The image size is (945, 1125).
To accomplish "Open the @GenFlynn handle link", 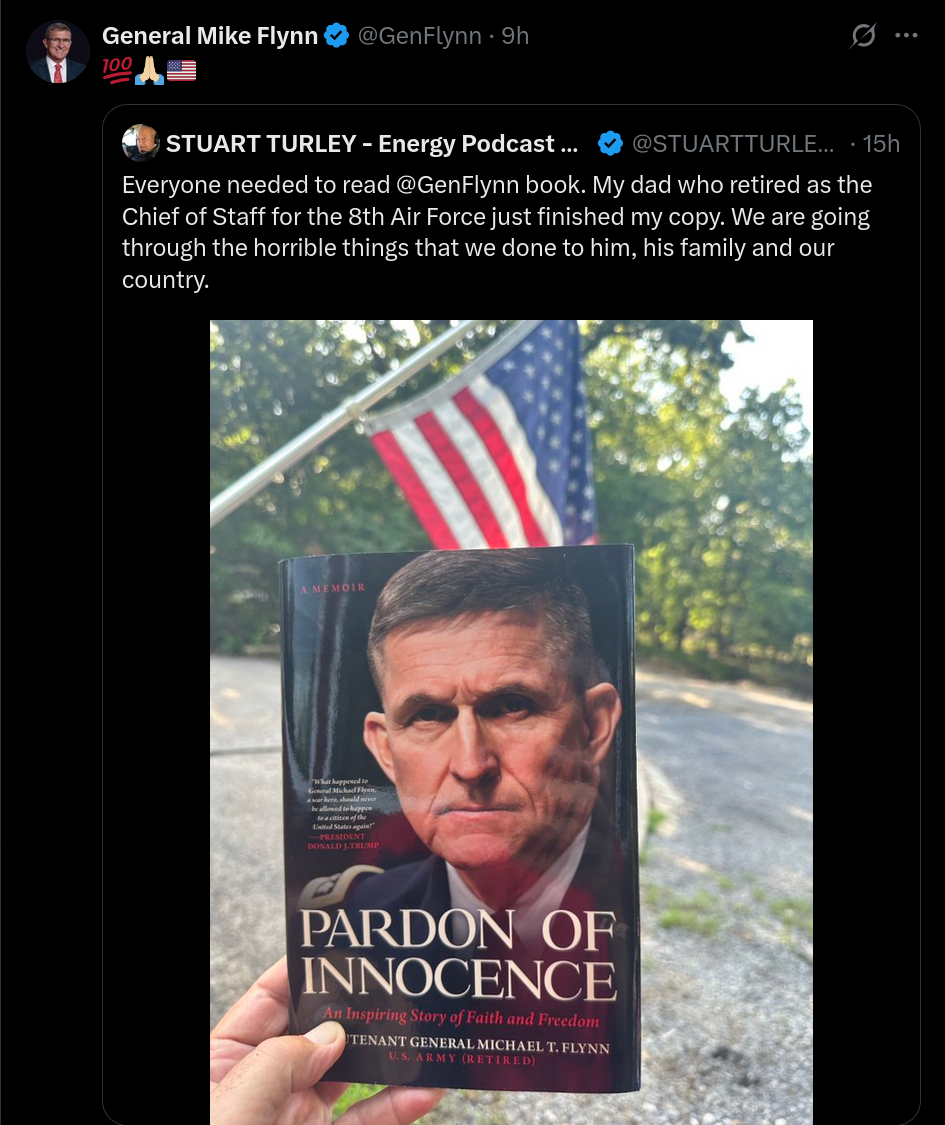I will coord(419,35).
